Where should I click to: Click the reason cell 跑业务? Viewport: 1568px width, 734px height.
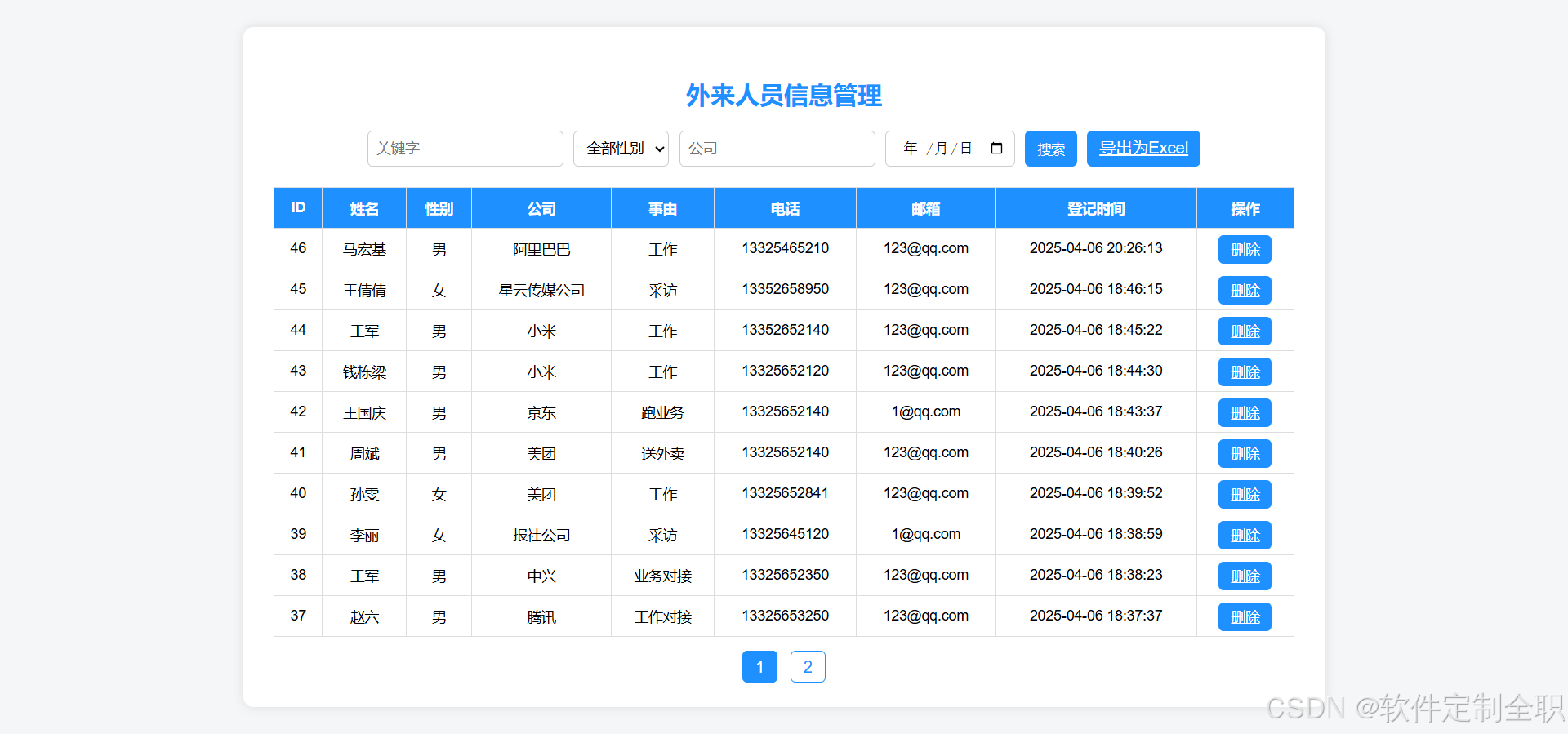coord(662,412)
